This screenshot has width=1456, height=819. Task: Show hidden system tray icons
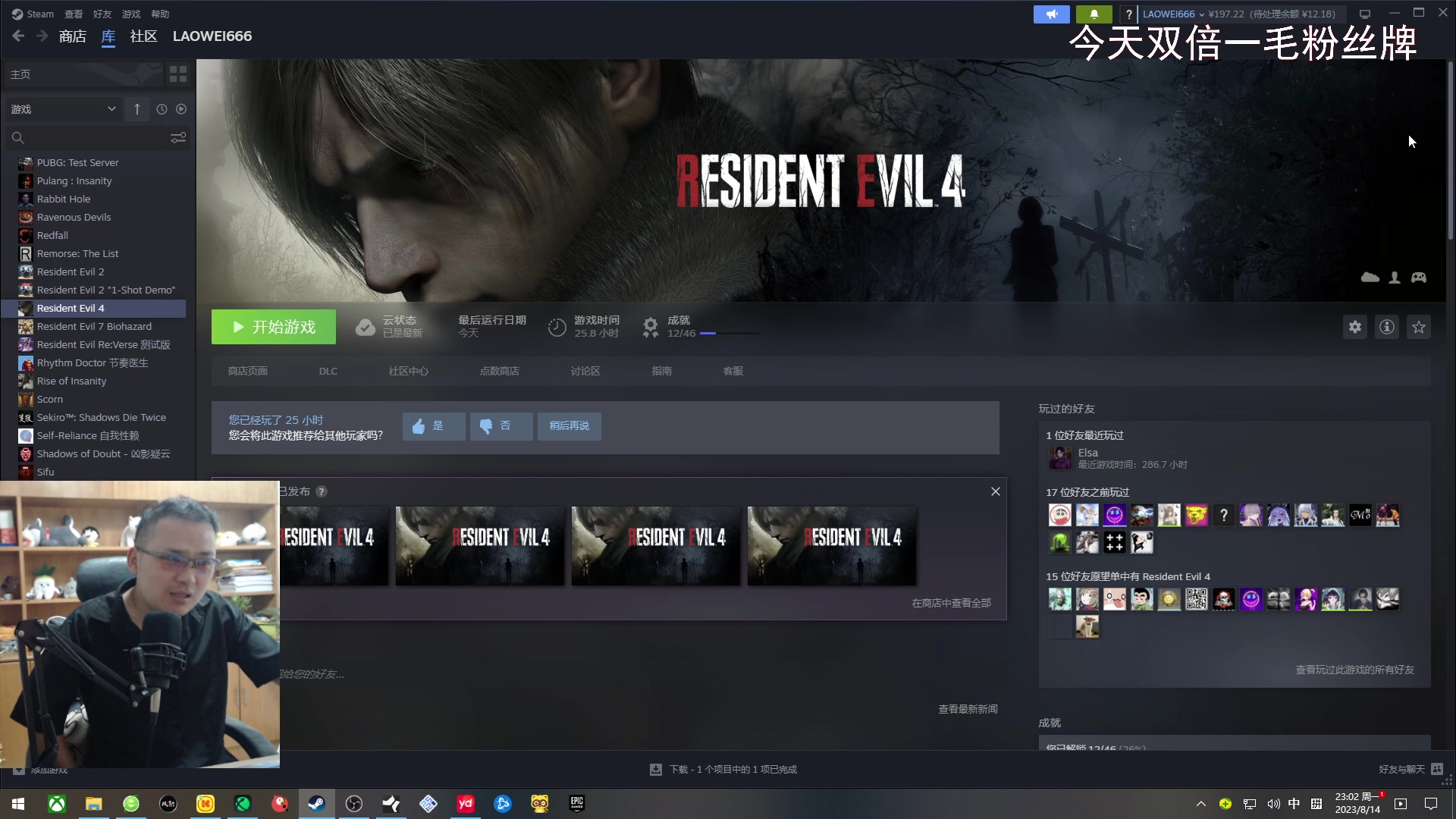click(x=1200, y=804)
